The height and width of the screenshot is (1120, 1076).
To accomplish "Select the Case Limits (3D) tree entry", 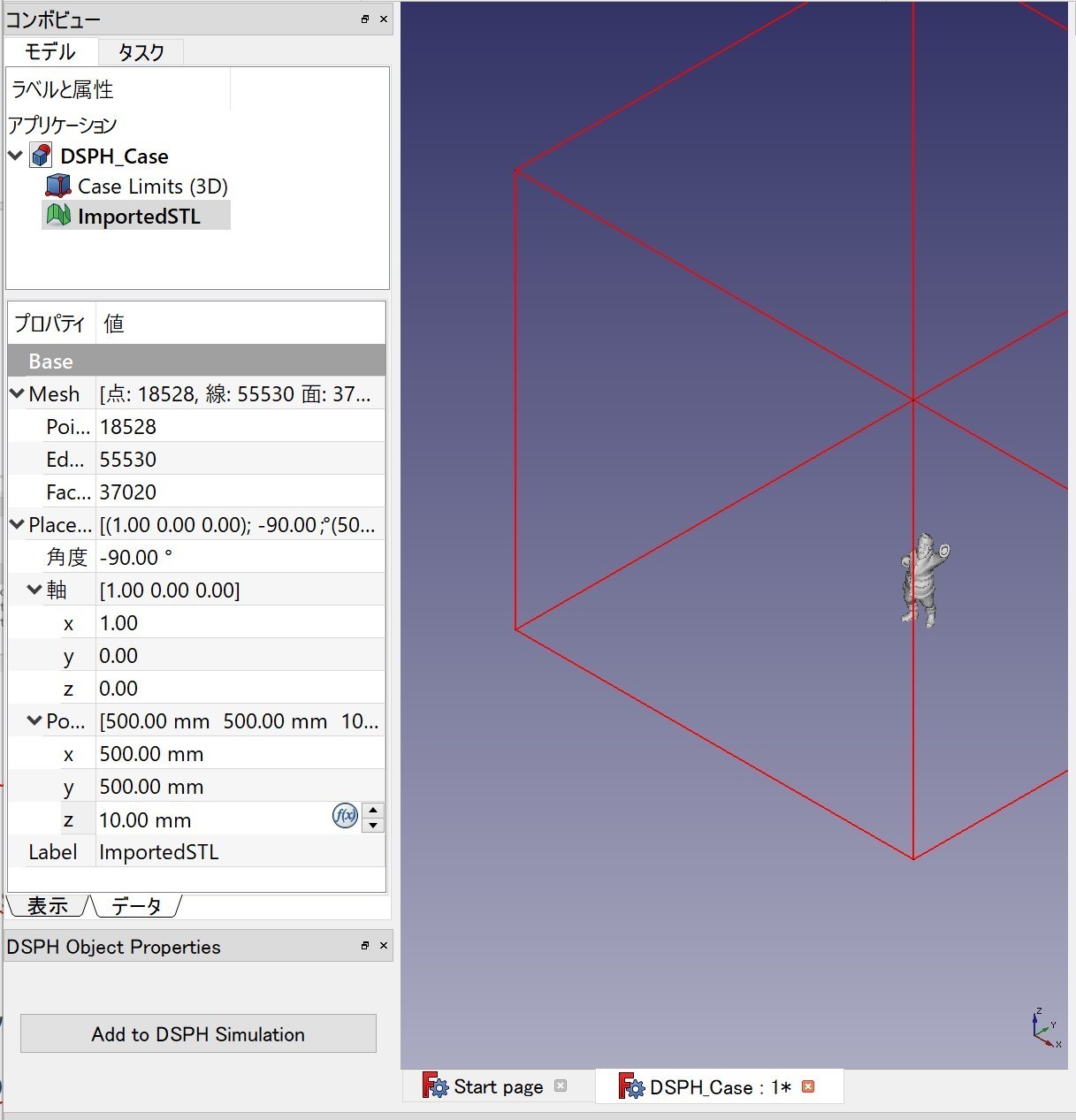I will click(152, 186).
